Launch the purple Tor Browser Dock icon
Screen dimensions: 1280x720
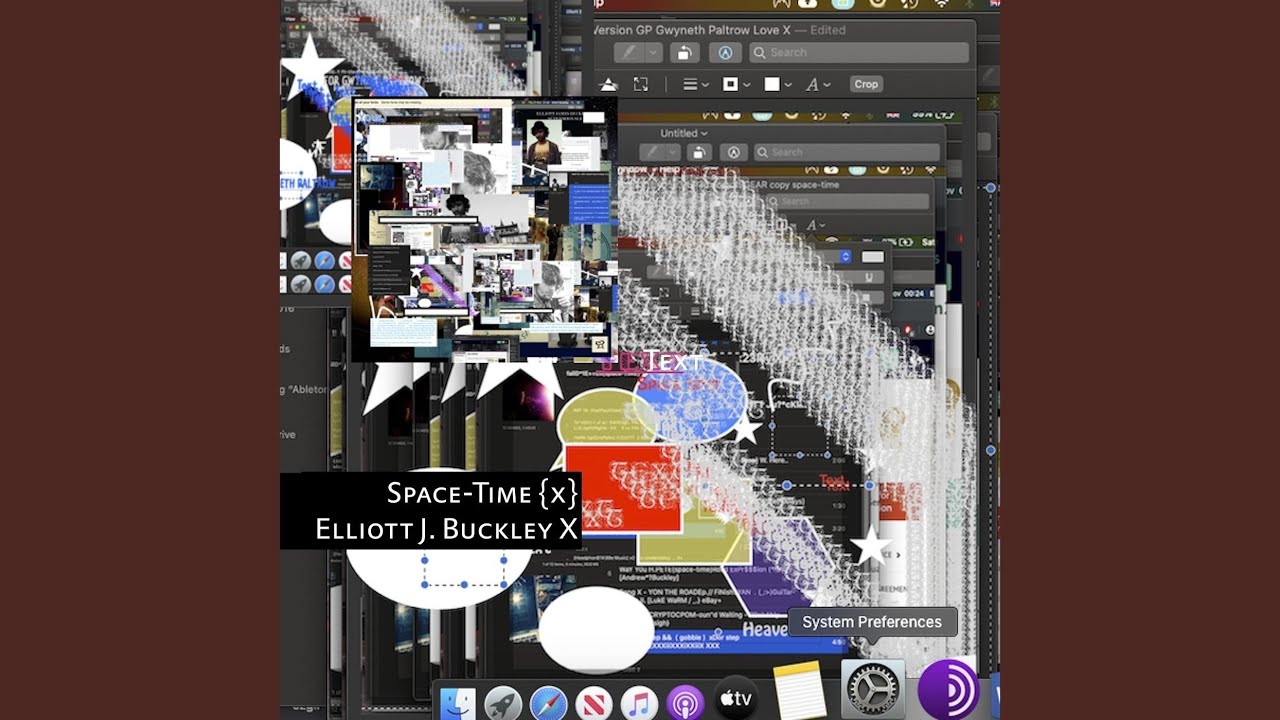point(947,689)
